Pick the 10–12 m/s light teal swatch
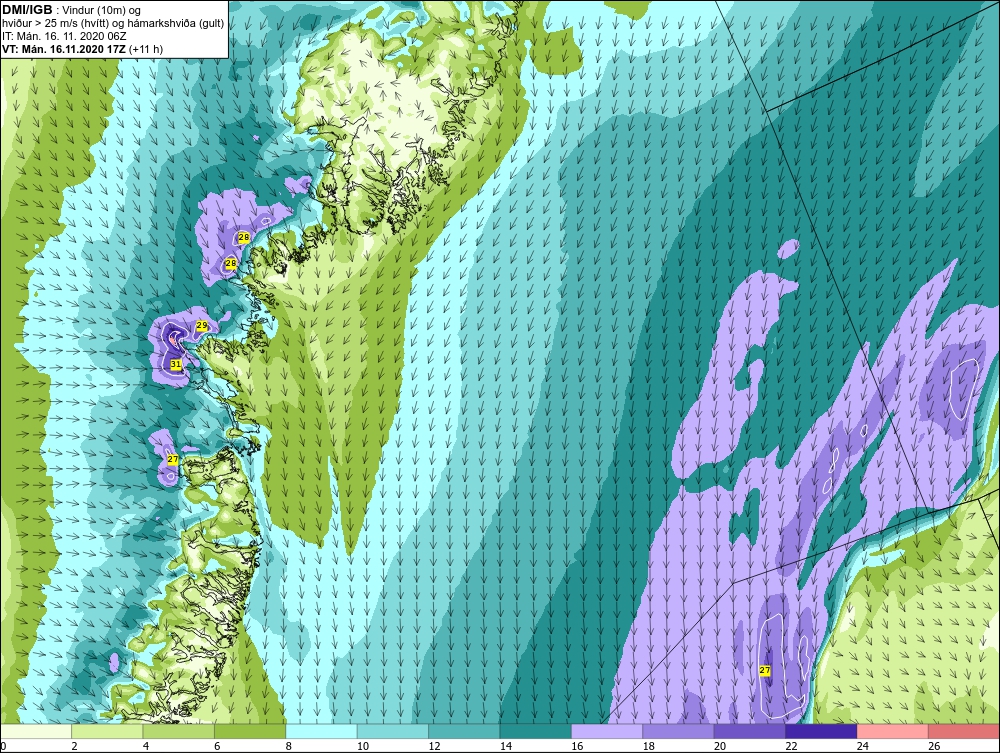1000x753 pixels. [x=393, y=731]
